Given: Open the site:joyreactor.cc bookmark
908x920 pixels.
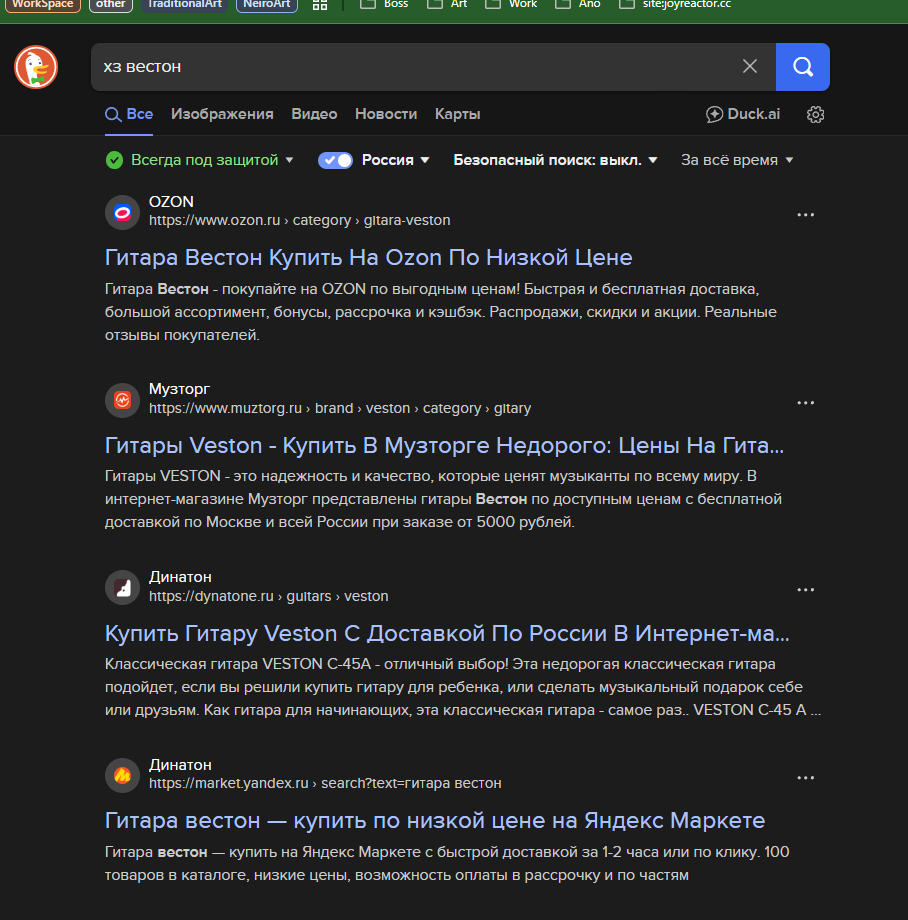Looking at the screenshot, I should [675, 5].
